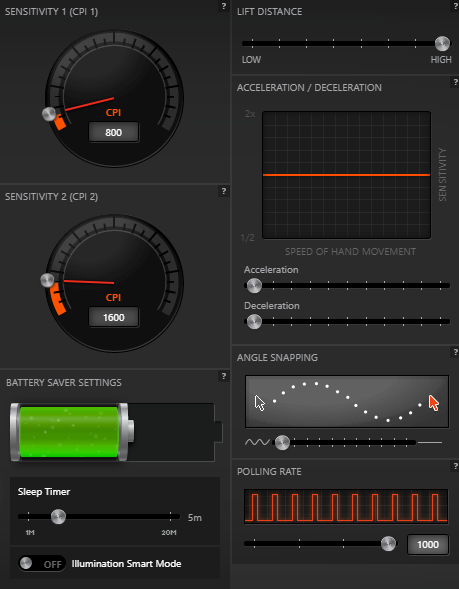The image size is (459, 589).
Task: Click the Deceleration slider handle
Action: pos(254,322)
